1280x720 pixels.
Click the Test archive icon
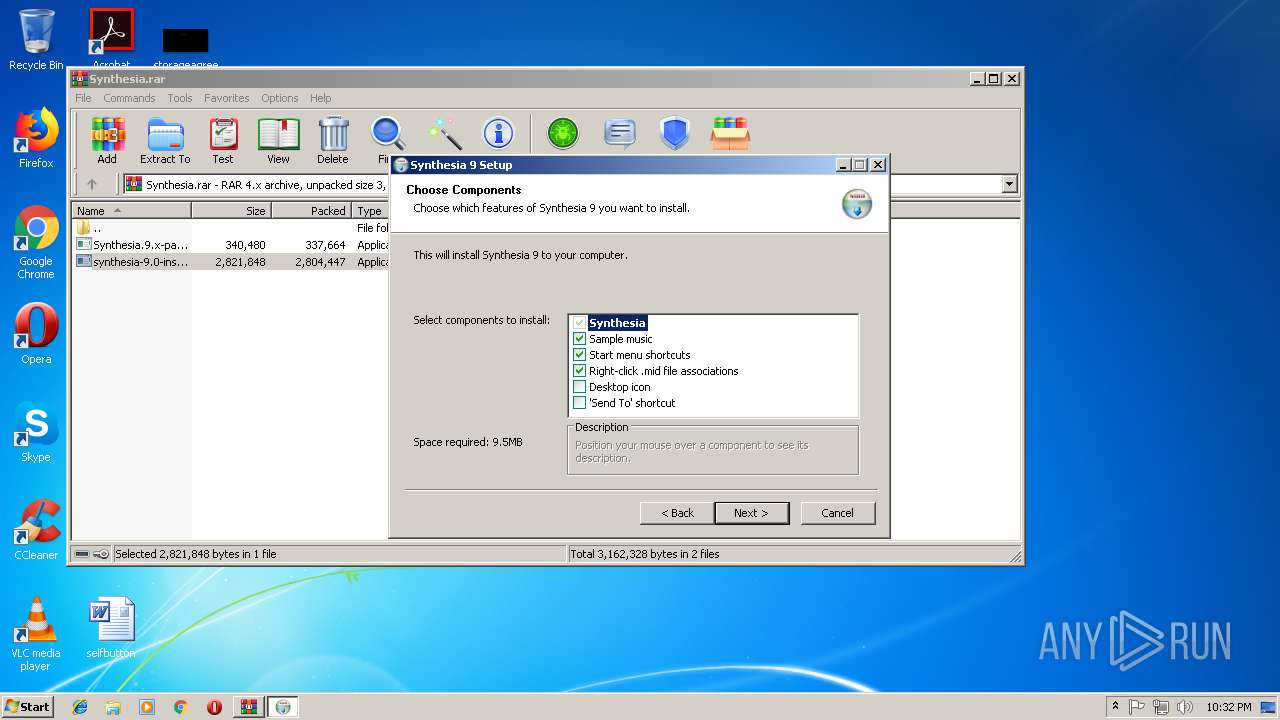pos(223,140)
